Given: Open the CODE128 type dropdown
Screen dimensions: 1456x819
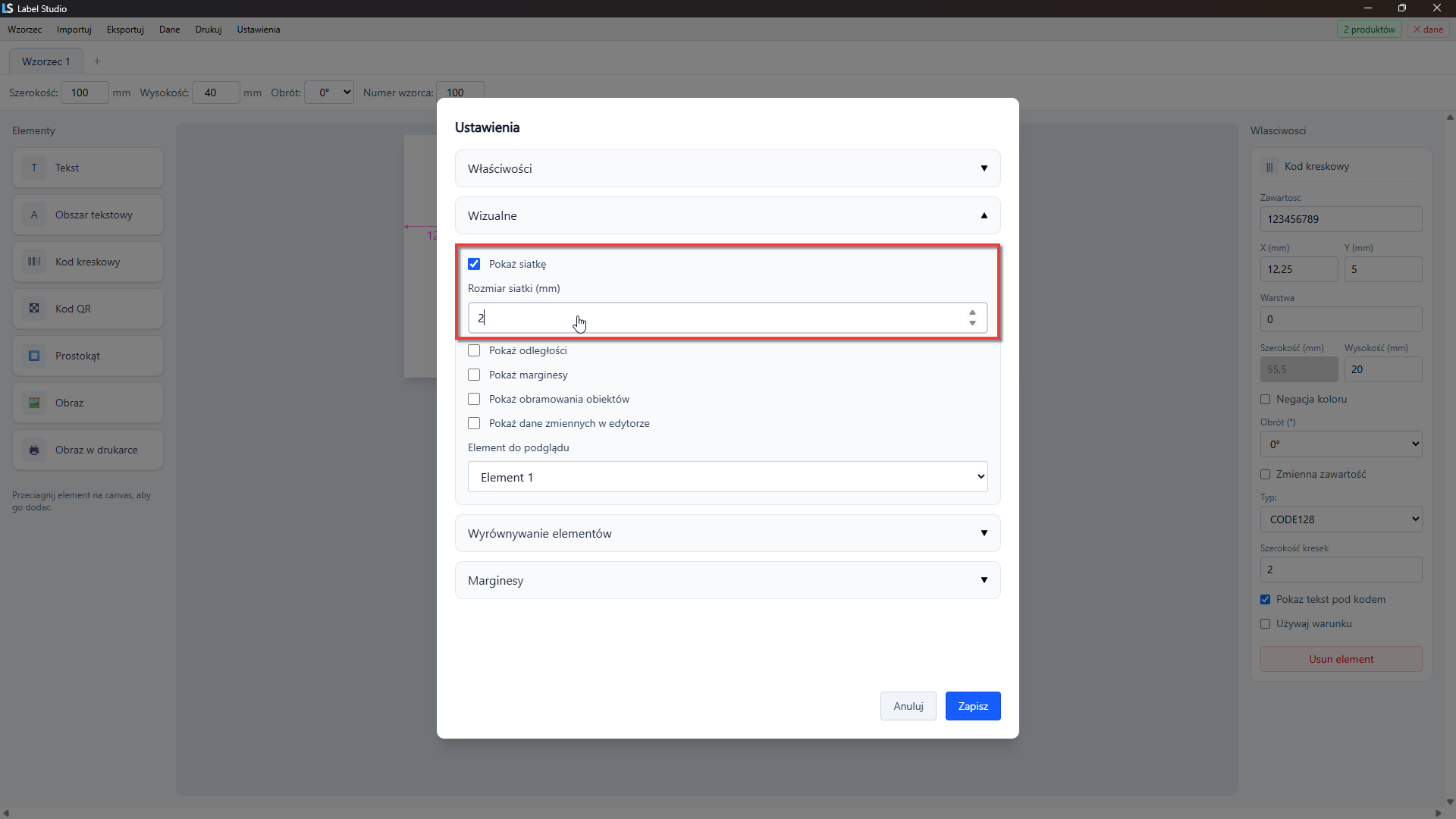Looking at the screenshot, I should coord(1341,519).
